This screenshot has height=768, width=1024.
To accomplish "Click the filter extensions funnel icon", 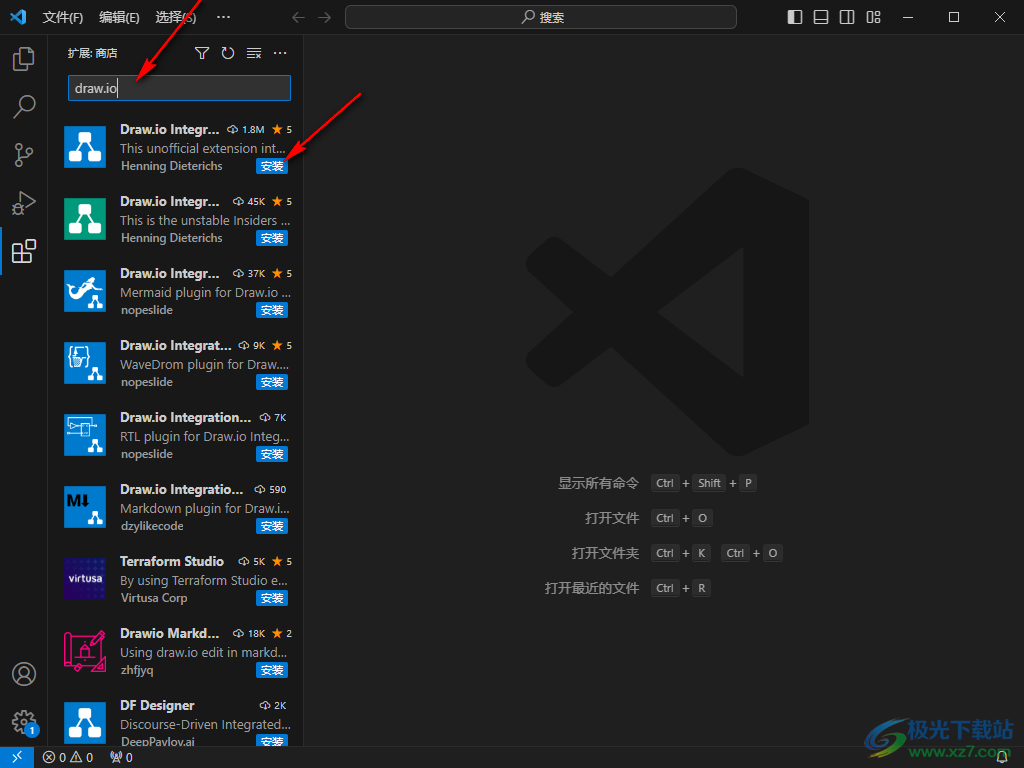I will coord(202,53).
